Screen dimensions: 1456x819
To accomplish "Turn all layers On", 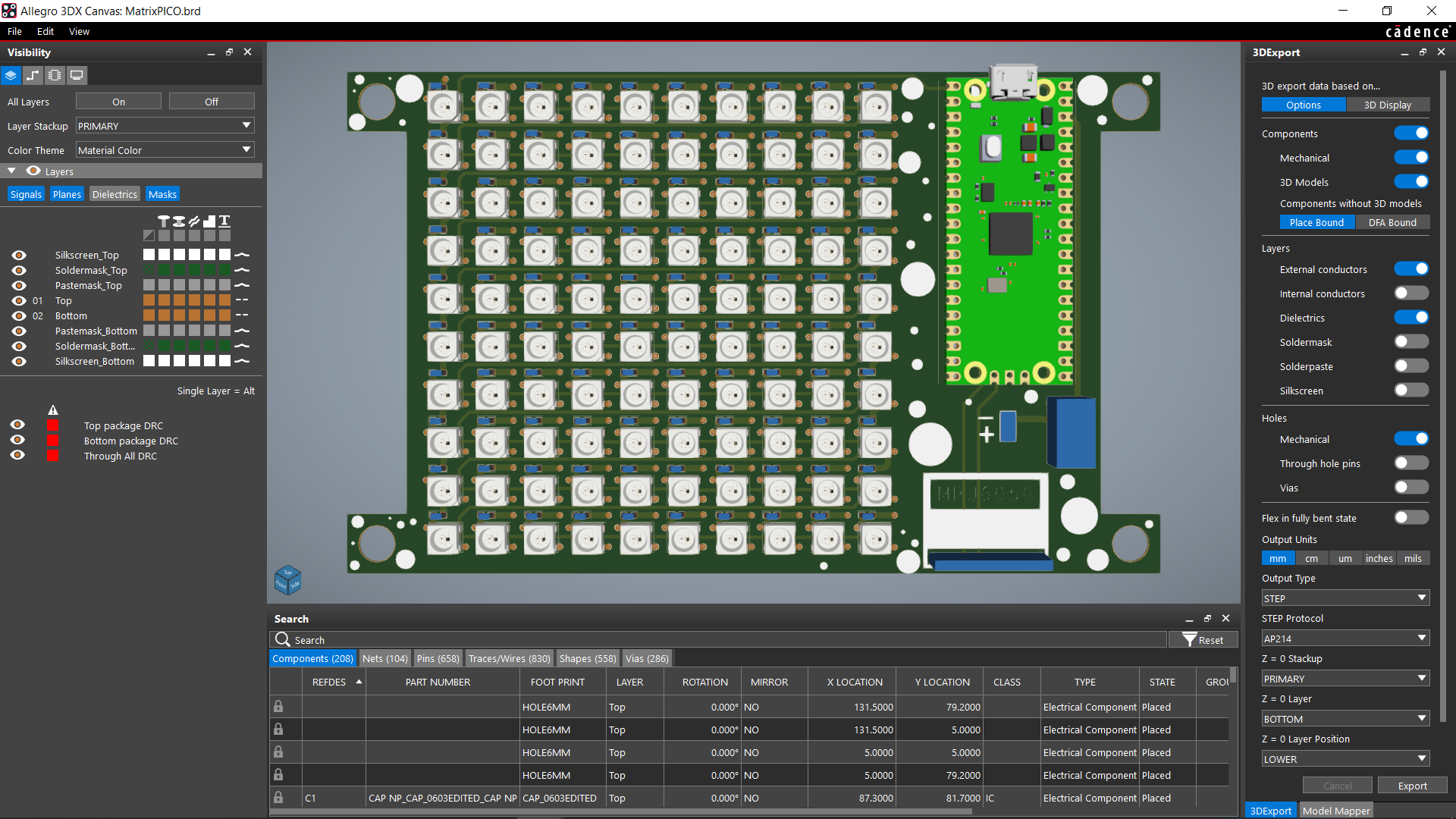I will pos(118,101).
